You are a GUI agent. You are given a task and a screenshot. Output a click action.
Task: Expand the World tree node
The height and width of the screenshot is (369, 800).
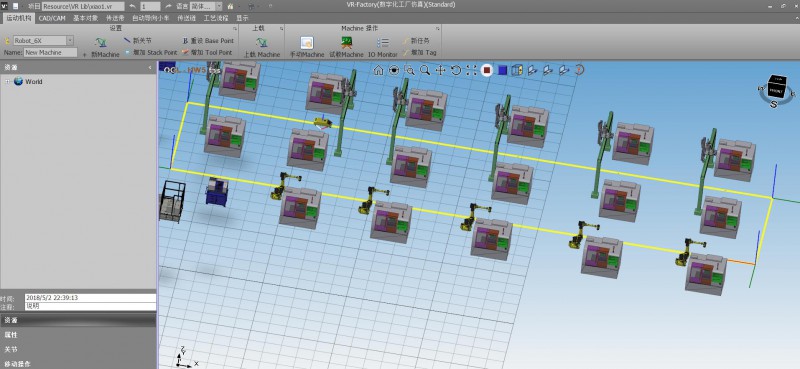8,82
